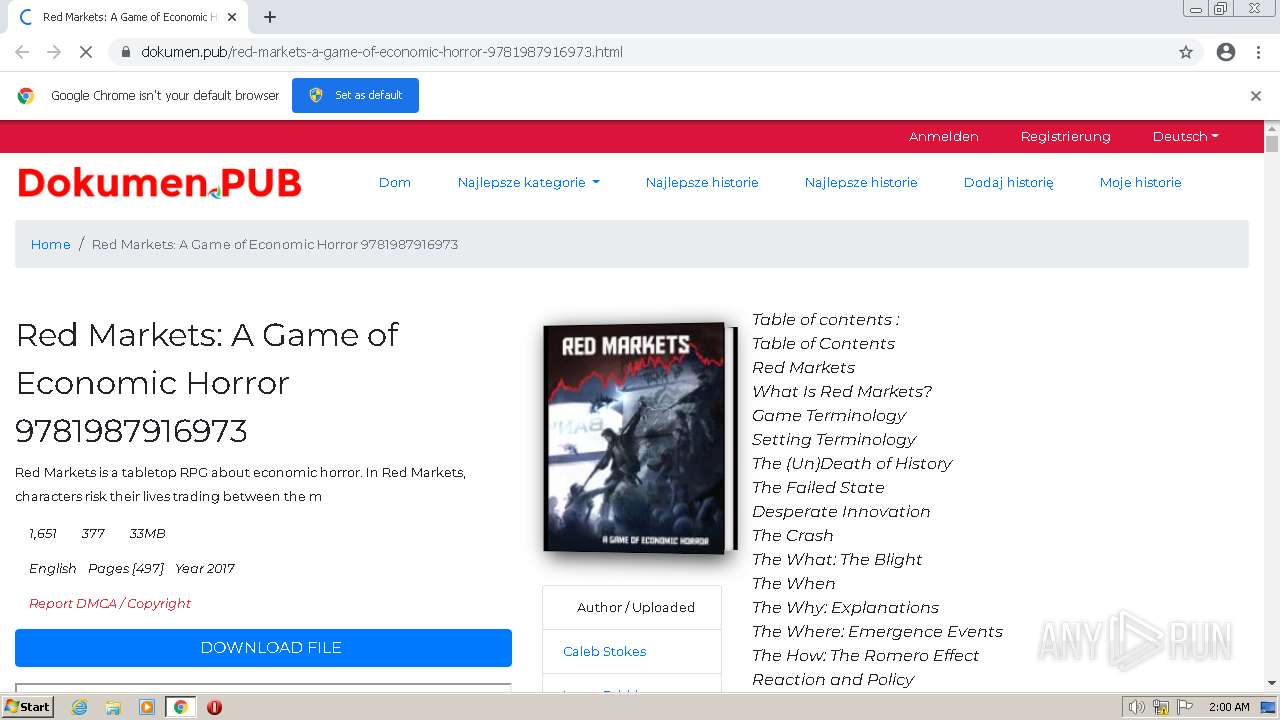Screen dimensions: 1280x720
Task: Expand the Najlepsze kategorie dropdown
Action: coord(528,182)
